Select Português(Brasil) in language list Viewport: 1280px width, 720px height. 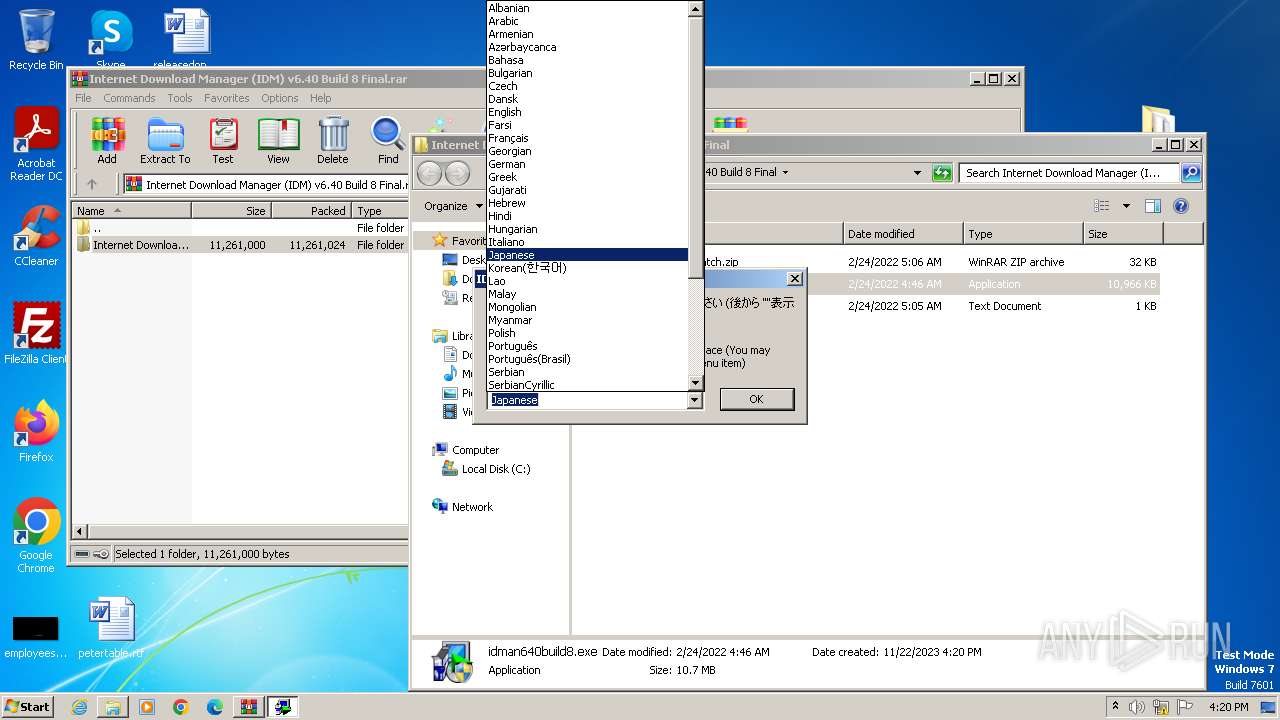click(x=587, y=359)
